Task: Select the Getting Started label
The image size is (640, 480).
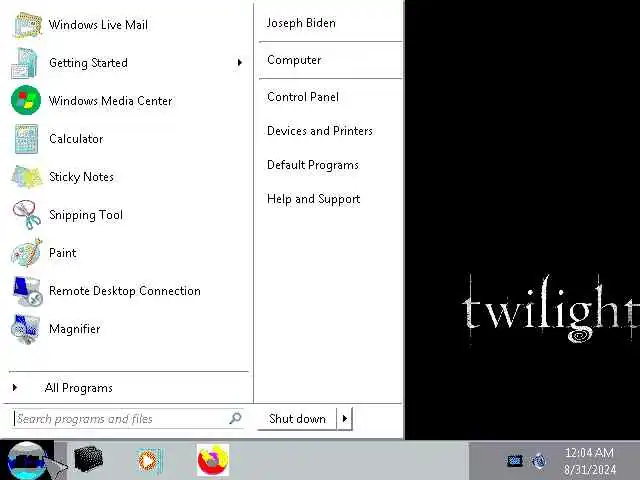Action: [88, 63]
